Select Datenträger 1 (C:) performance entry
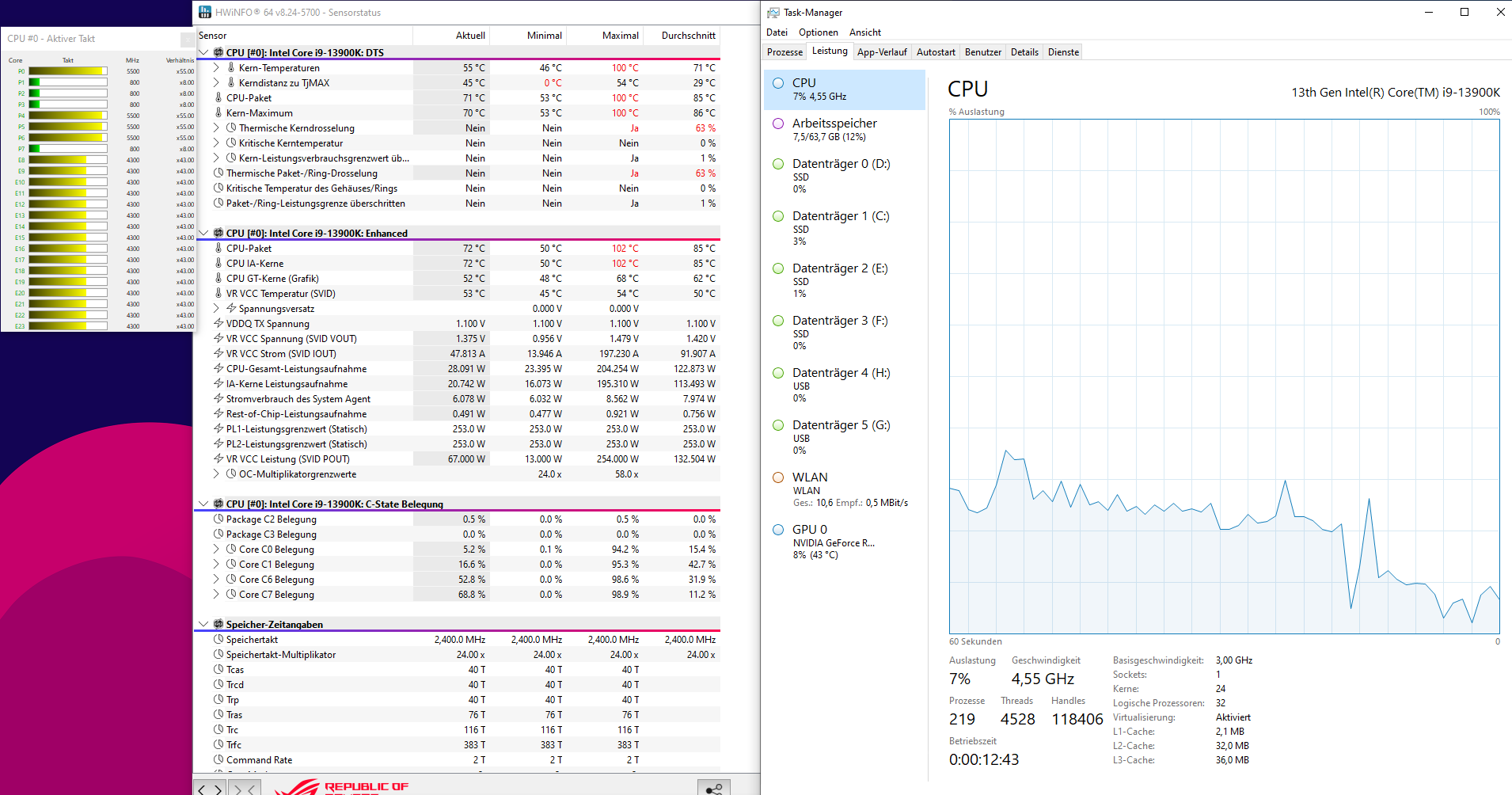 (x=845, y=228)
